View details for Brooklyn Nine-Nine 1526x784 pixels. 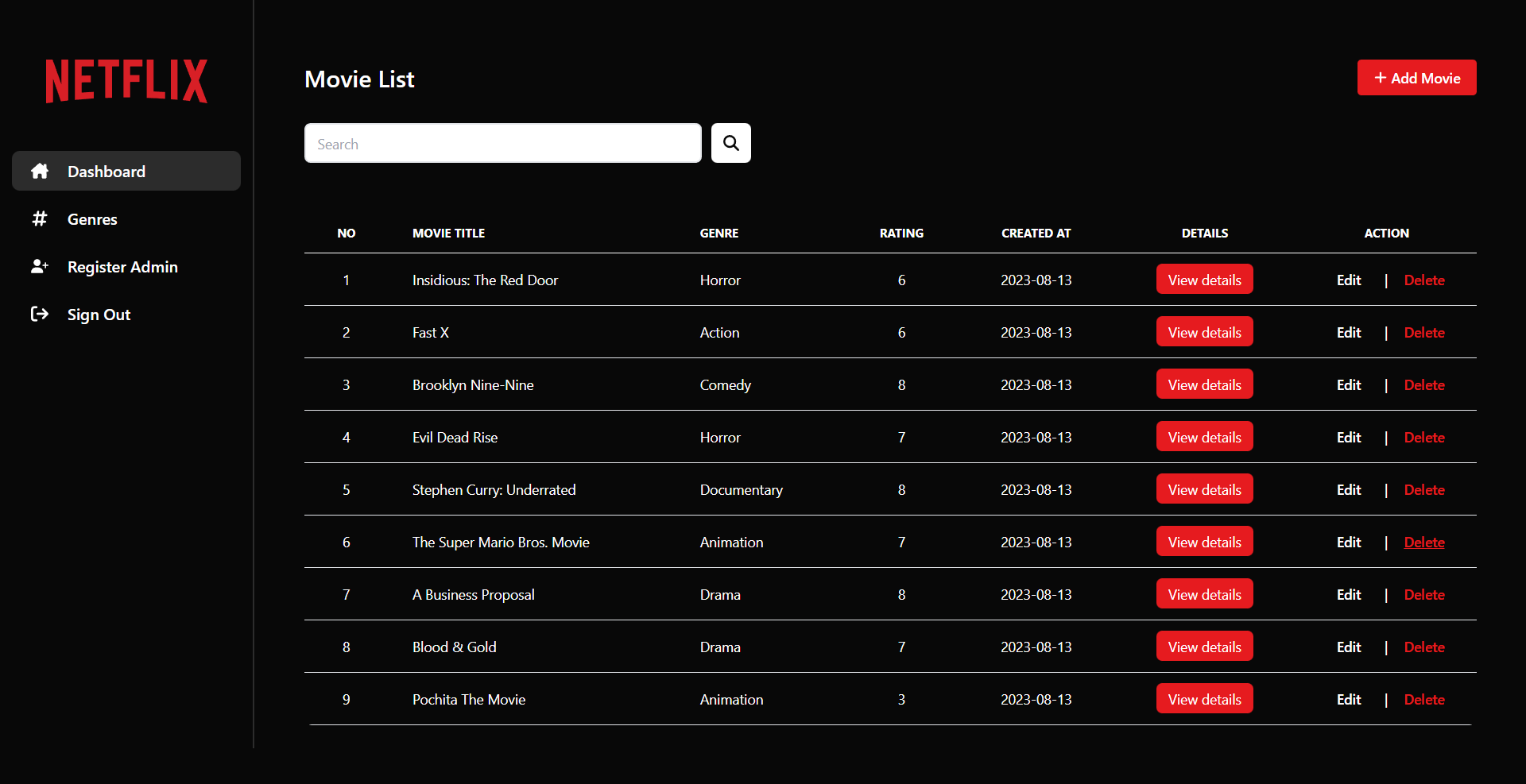[x=1205, y=384]
